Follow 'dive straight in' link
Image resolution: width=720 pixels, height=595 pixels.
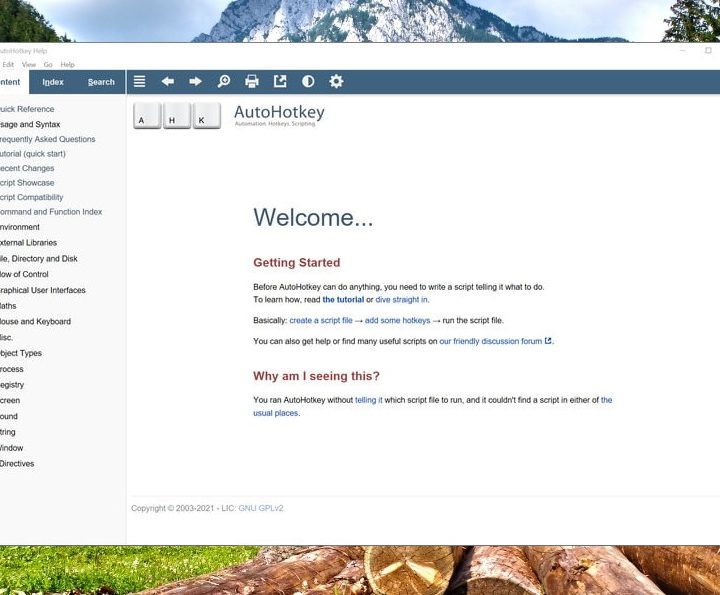(401, 299)
